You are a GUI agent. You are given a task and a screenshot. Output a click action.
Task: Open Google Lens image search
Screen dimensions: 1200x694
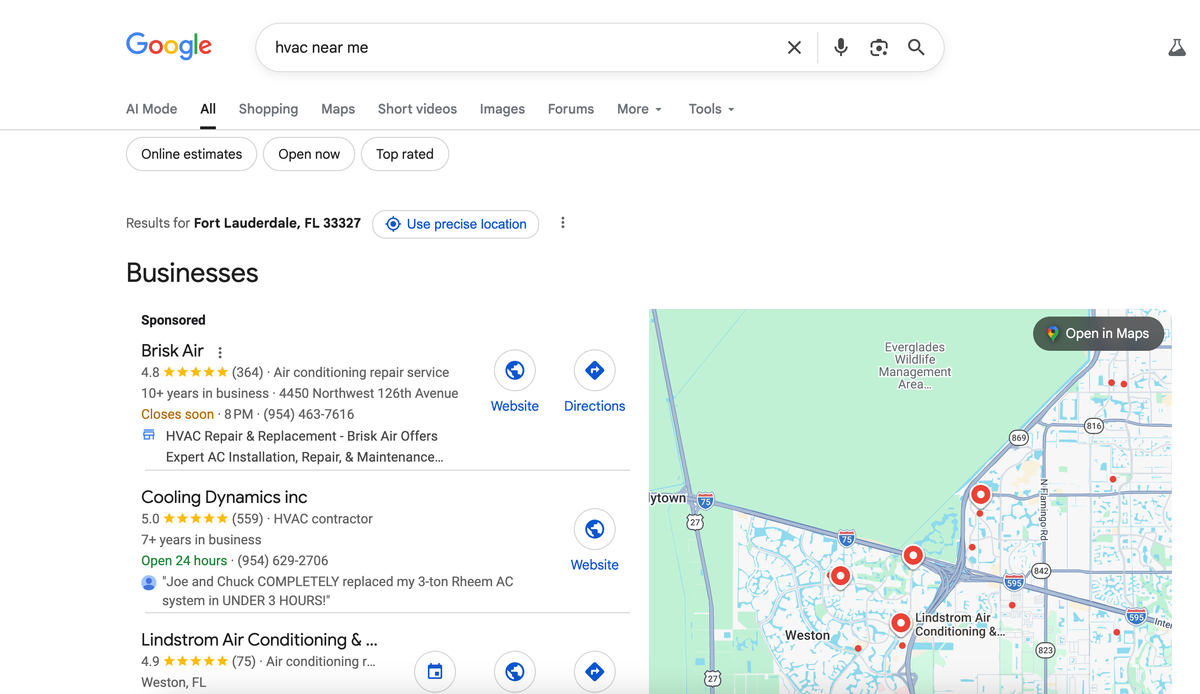(x=878, y=47)
